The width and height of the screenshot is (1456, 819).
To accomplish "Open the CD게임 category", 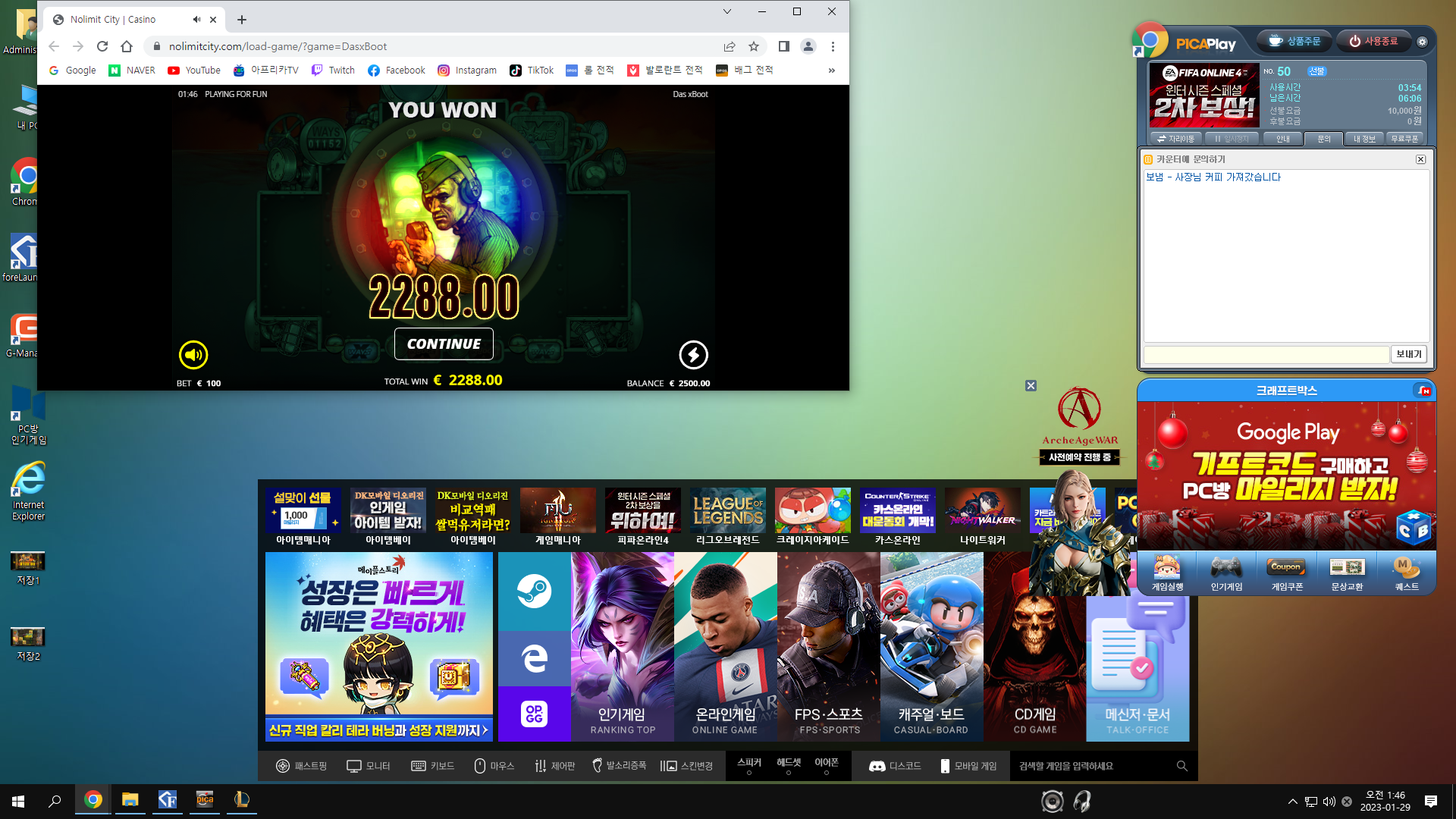I will pyautogui.click(x=1035, y=647).
